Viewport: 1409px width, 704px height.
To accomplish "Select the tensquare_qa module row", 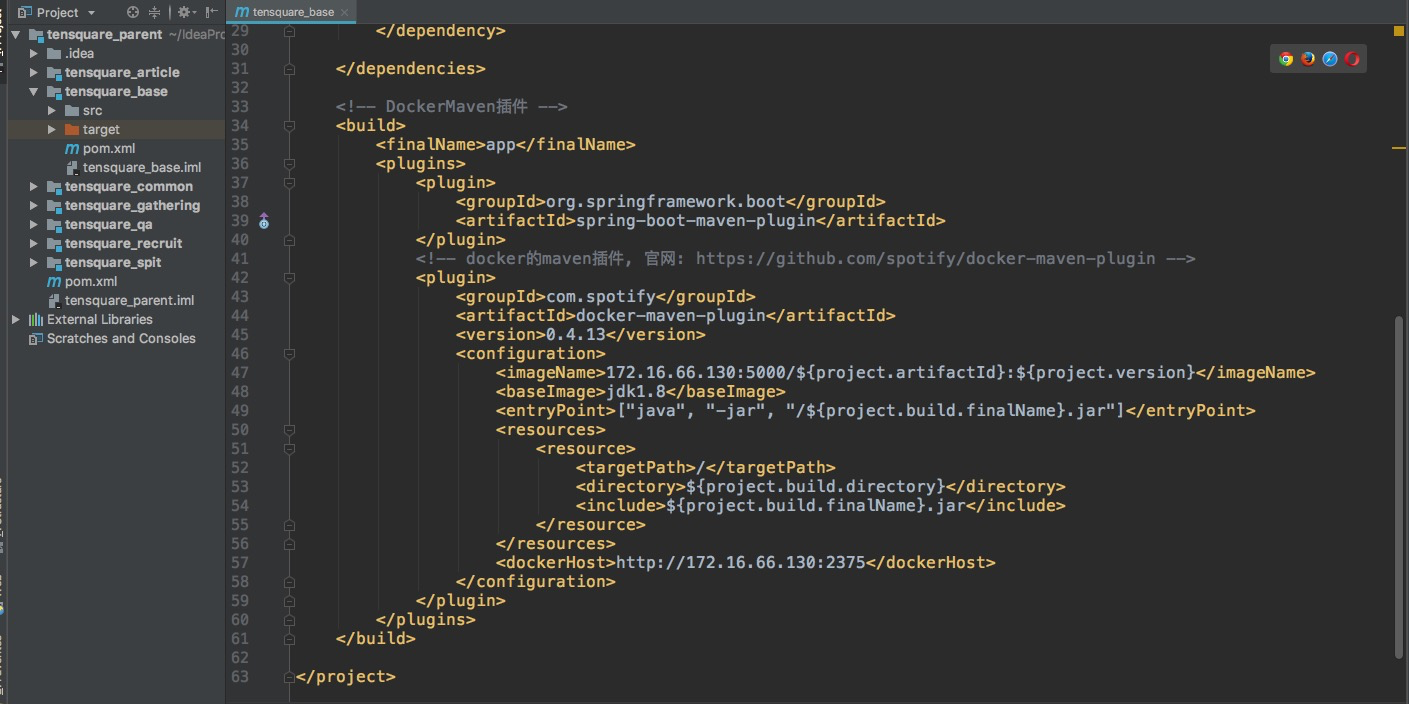I will tap(116, 225).
